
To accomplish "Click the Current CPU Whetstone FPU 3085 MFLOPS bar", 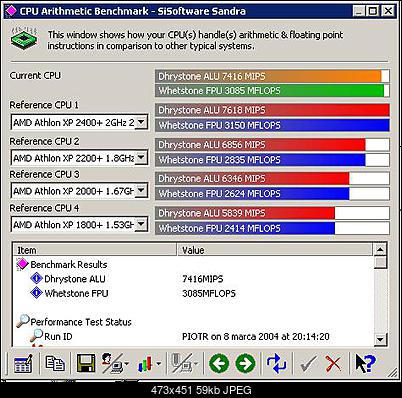I will click(x=272, y=91).
